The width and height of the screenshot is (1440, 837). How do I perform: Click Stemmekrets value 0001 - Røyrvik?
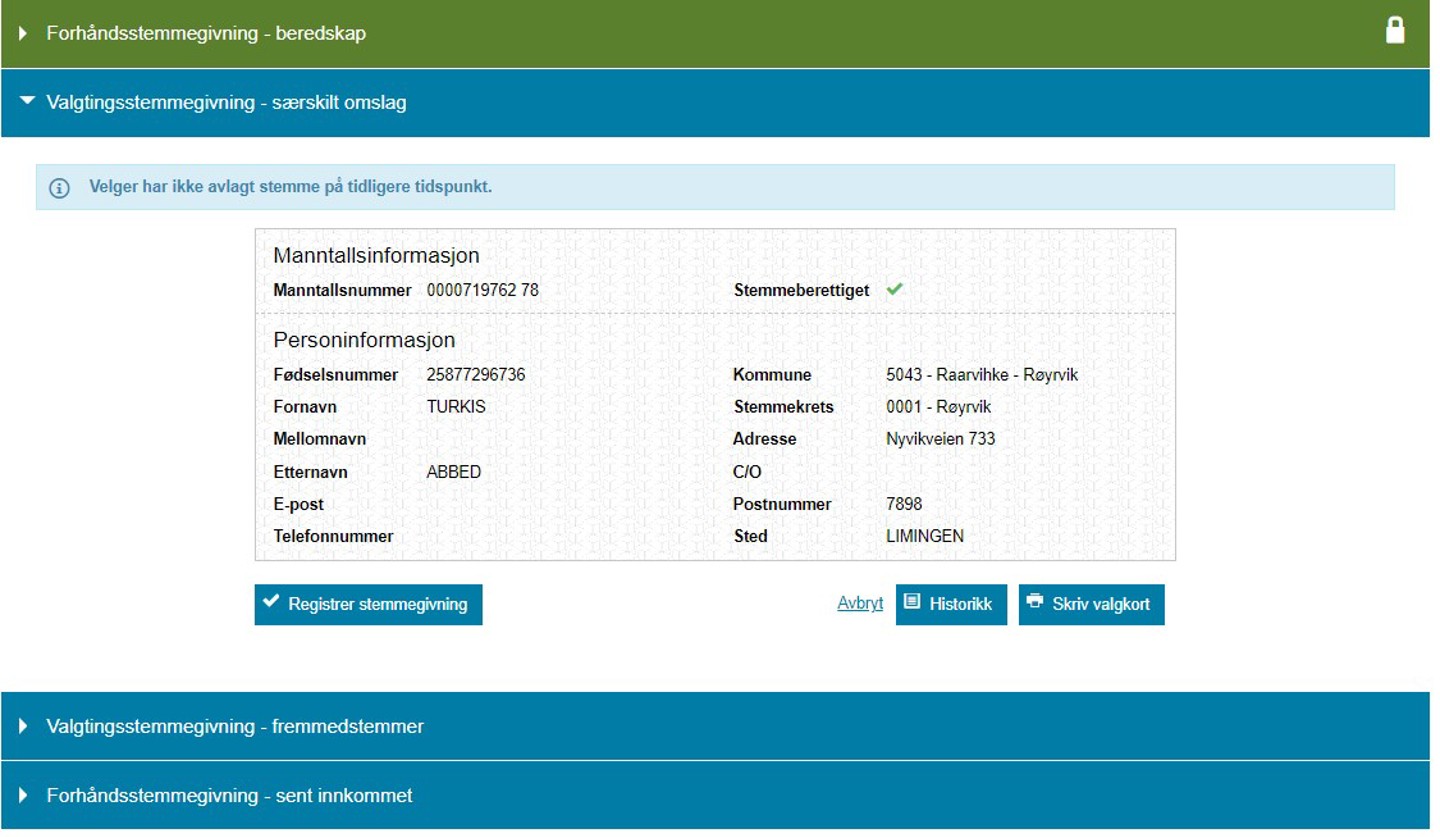(938, 407)
